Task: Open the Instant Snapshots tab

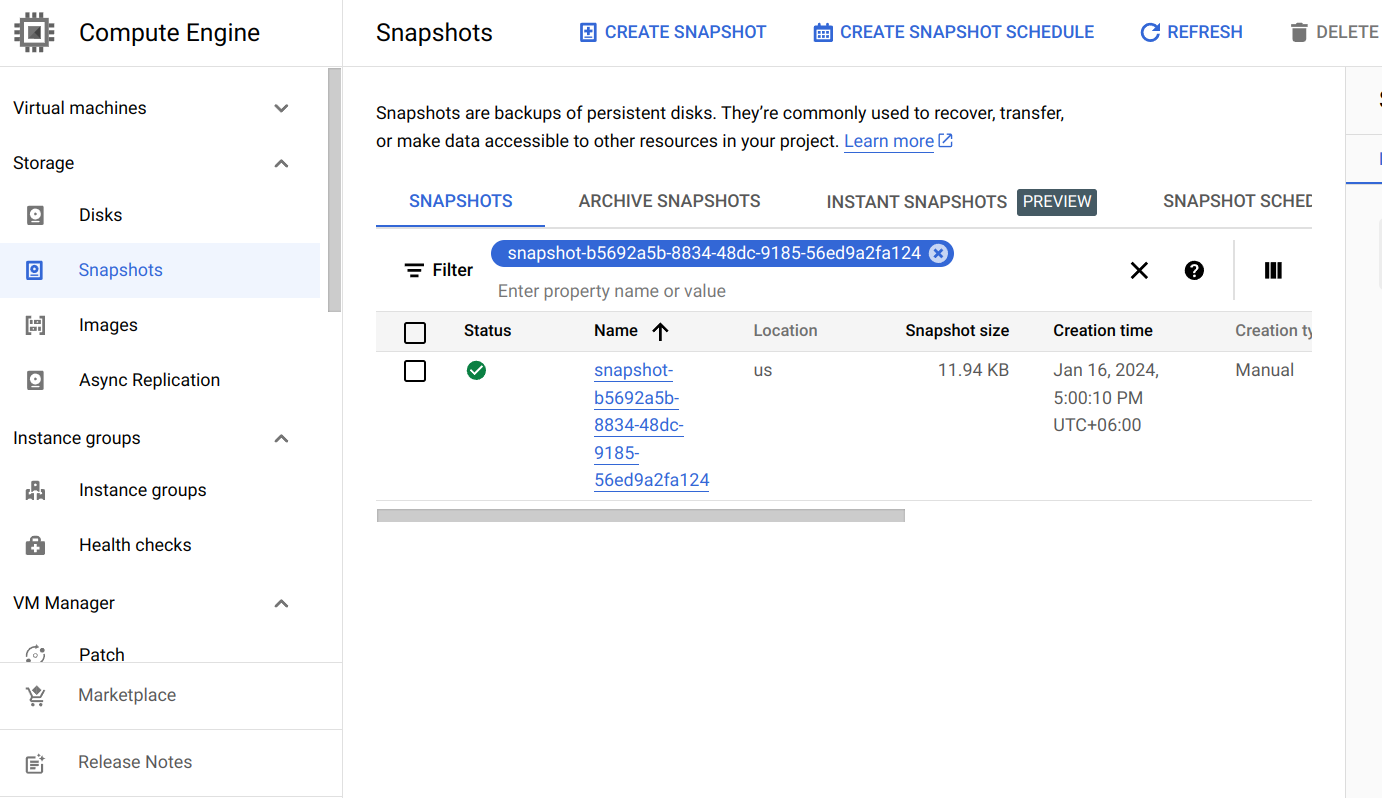Action: pos(916,201)
